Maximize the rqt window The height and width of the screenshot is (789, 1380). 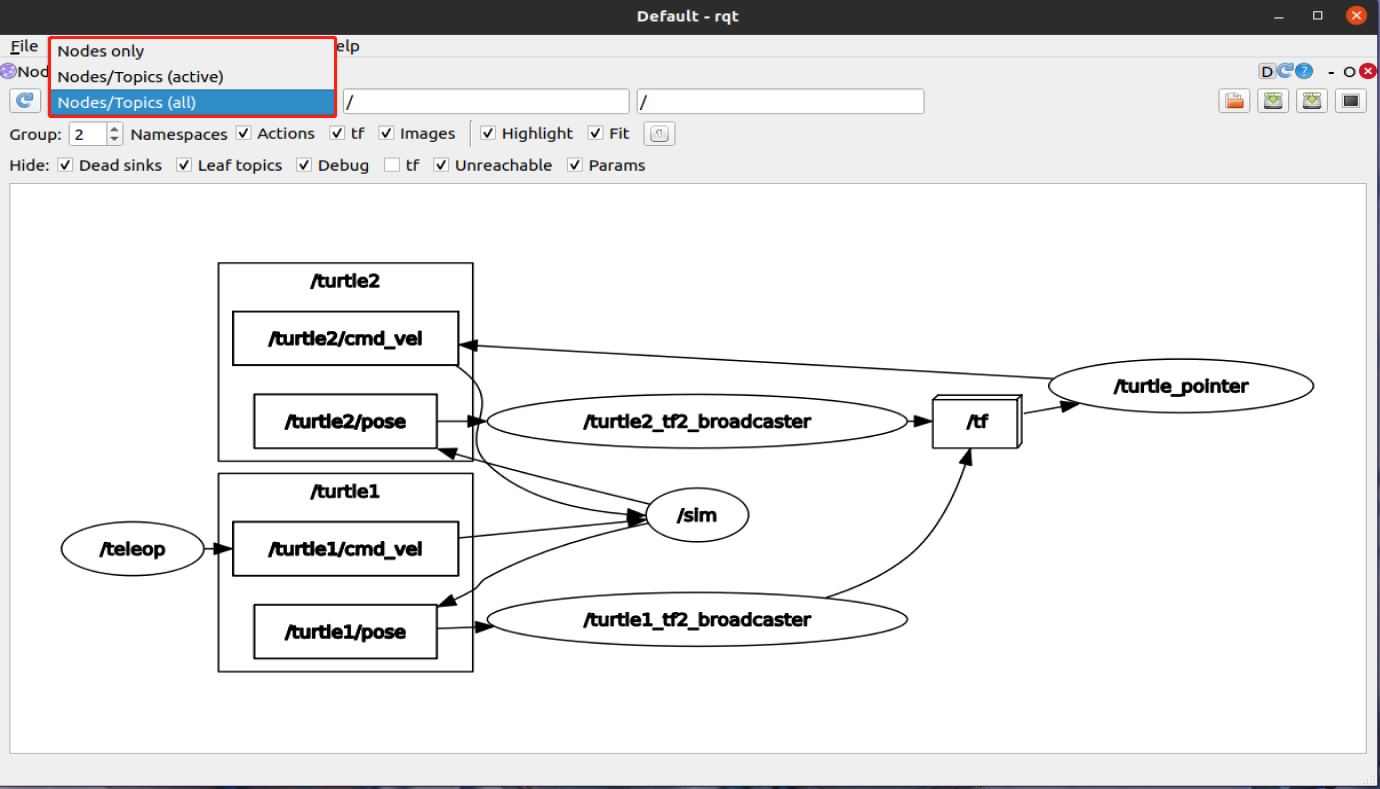1318,16
